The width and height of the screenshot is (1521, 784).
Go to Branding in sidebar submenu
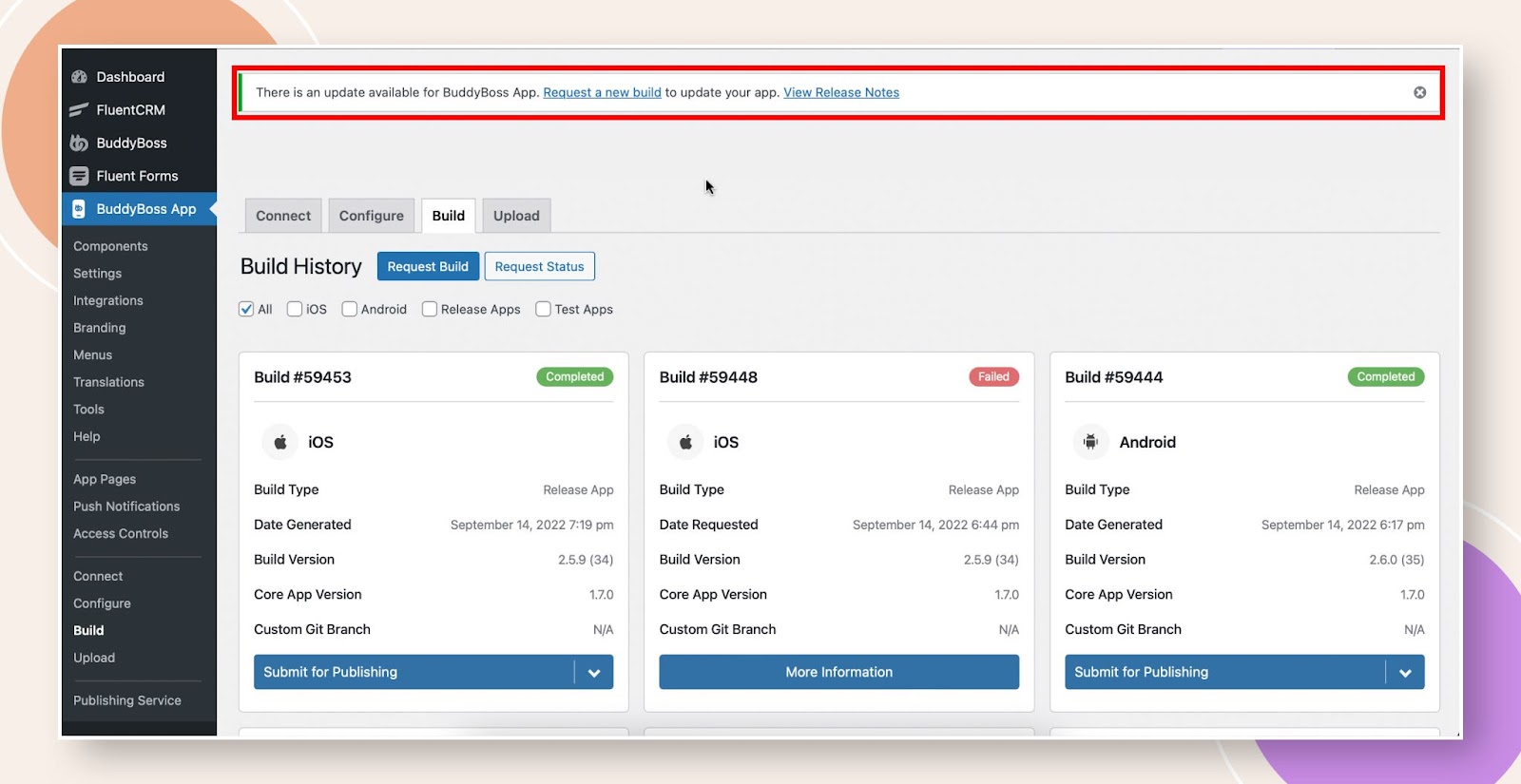pyautogui.click(x=99, y=328)
